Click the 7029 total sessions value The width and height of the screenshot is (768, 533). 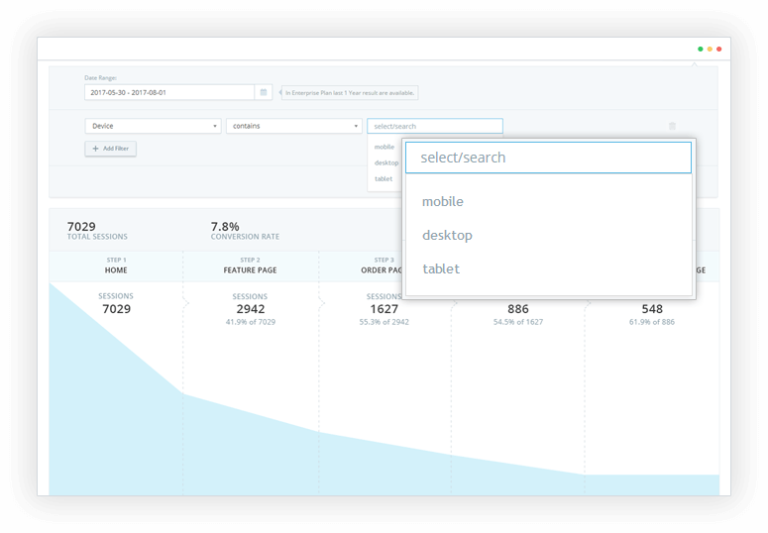pos(81,226)
